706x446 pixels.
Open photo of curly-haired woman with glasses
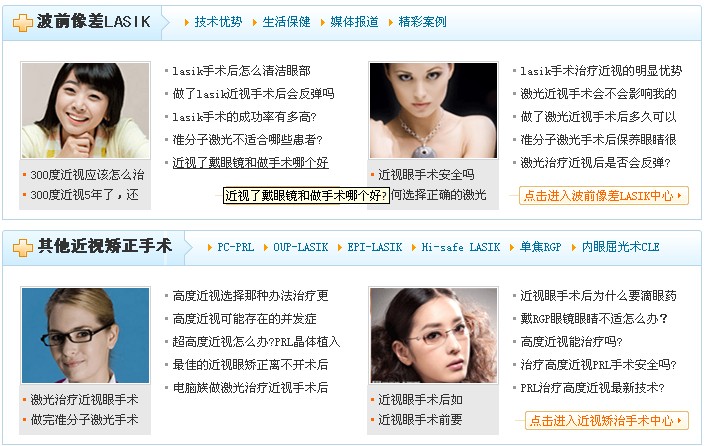(x=434, y=335)
